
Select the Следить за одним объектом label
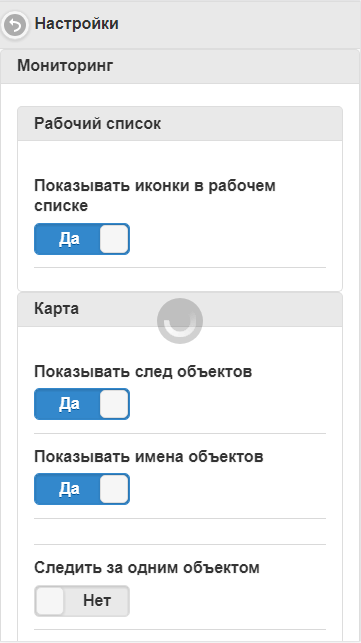[x=146, y=568]
